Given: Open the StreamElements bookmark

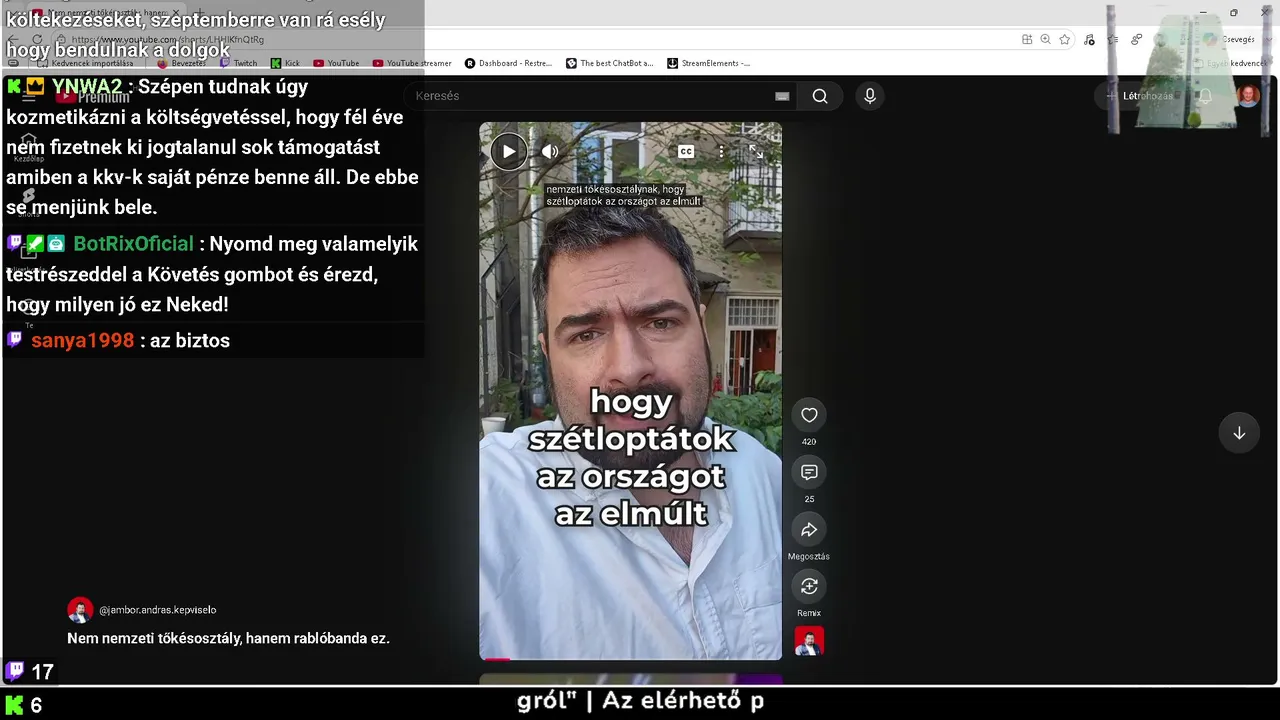Looking at the screenshot, I should point(708,63).
